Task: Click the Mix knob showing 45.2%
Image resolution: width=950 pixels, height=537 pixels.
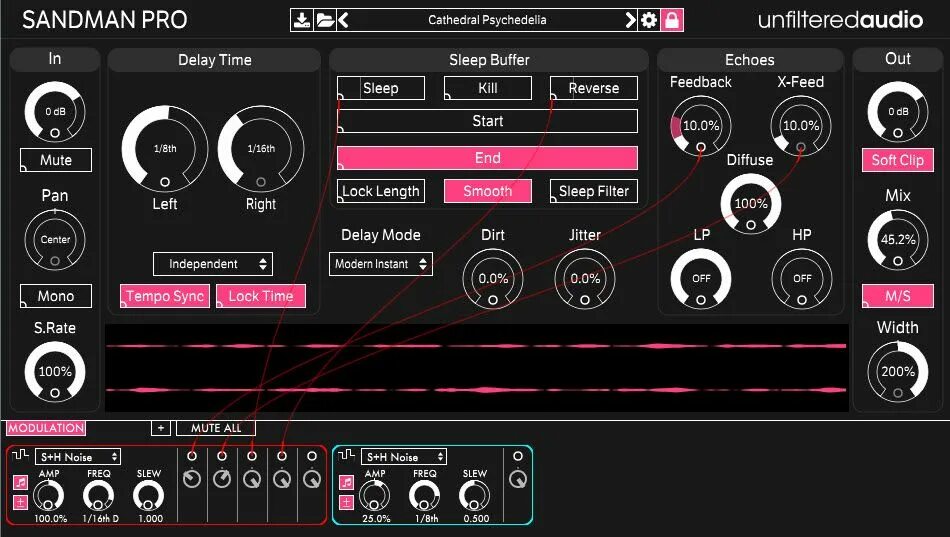Action: 898,239
